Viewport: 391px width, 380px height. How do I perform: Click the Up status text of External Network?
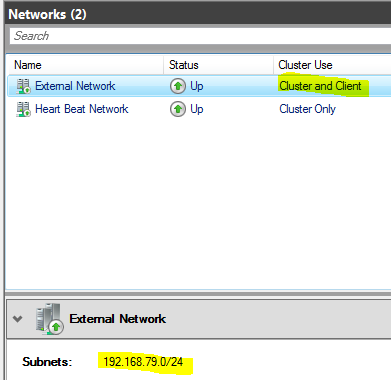click(x=197, y=86)
